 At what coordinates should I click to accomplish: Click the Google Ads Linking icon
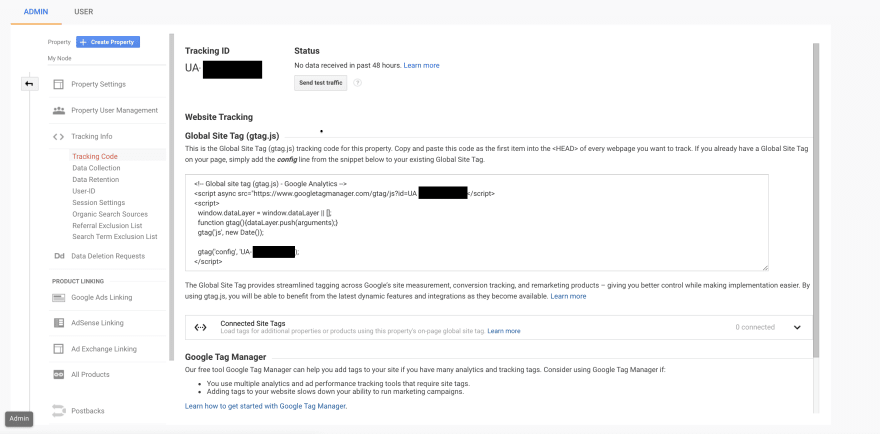click(x=59, y=298)
